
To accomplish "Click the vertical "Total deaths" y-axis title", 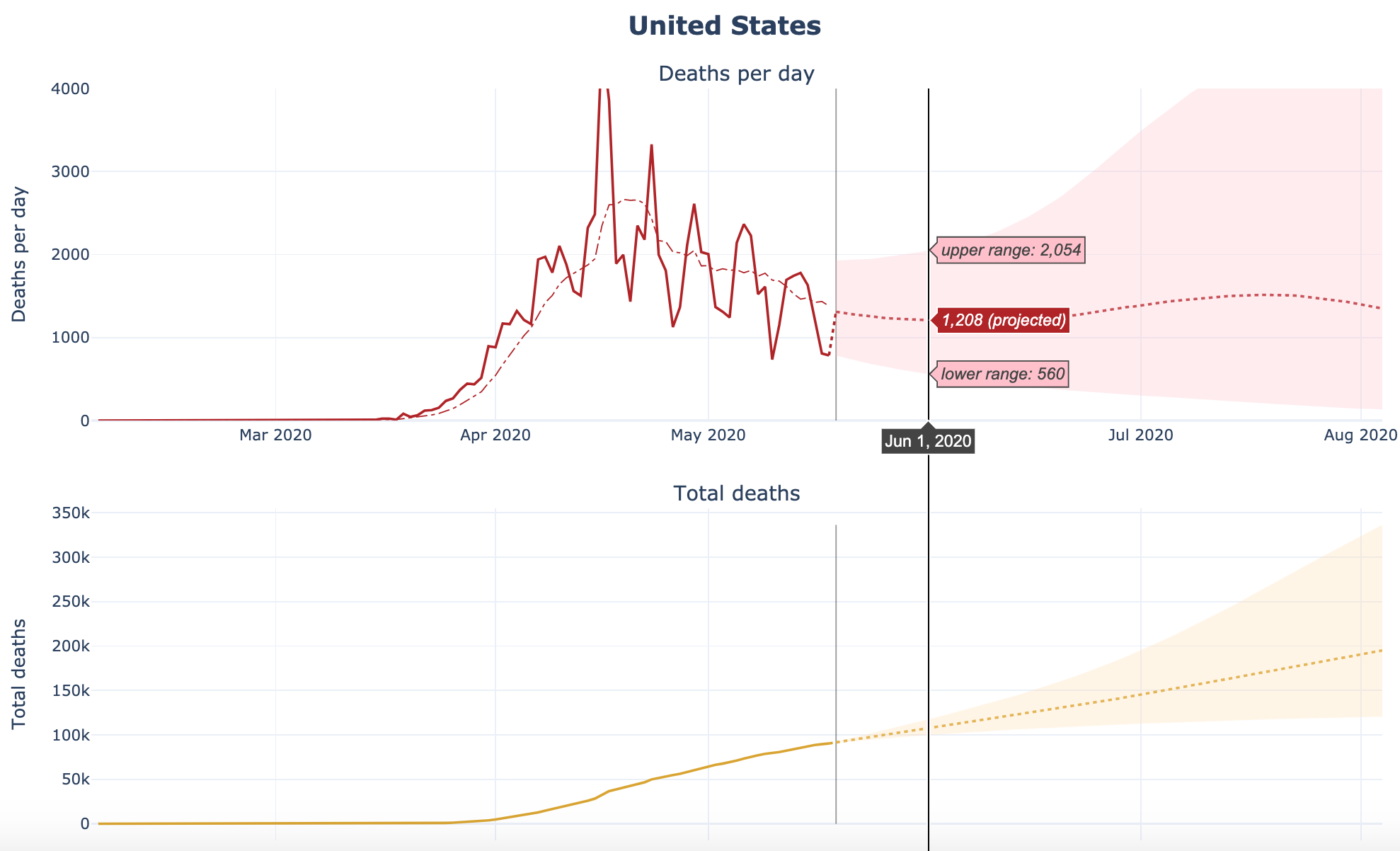I will click(x=19, y=673).
